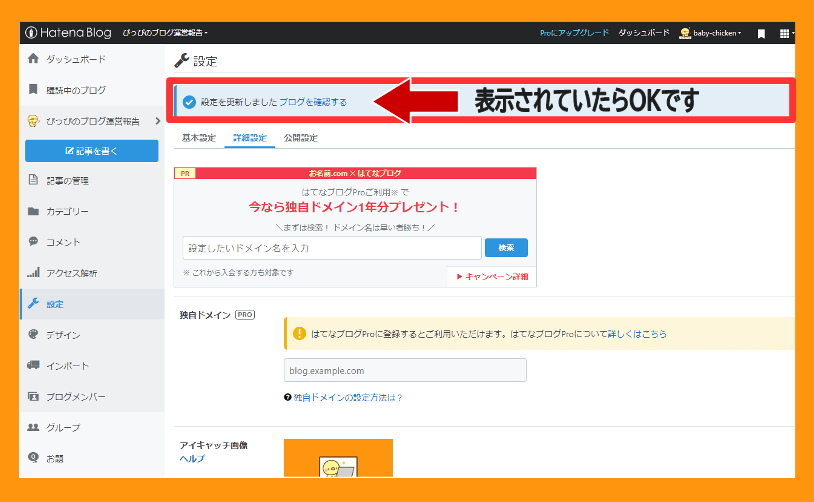
Task: Open the blog name dropdown in header
Action: click(165, 33)
